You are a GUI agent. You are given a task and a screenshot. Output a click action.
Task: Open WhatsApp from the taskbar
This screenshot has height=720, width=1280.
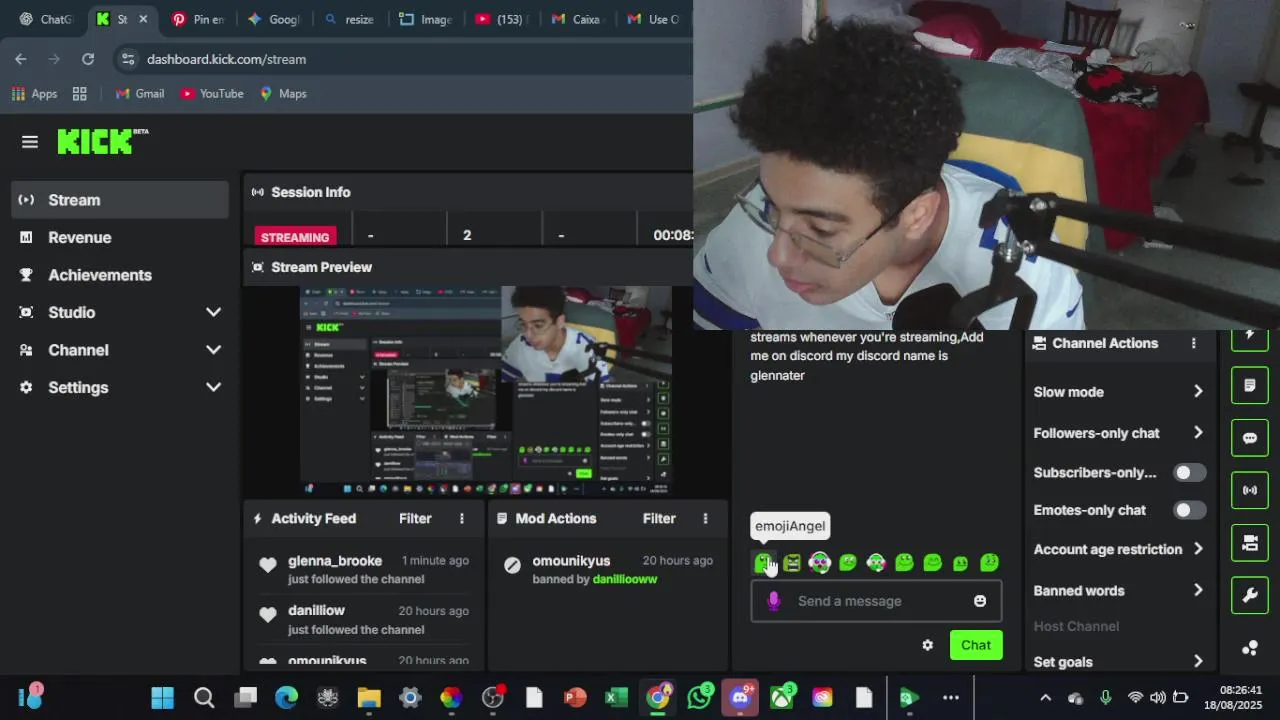(699, 697)
